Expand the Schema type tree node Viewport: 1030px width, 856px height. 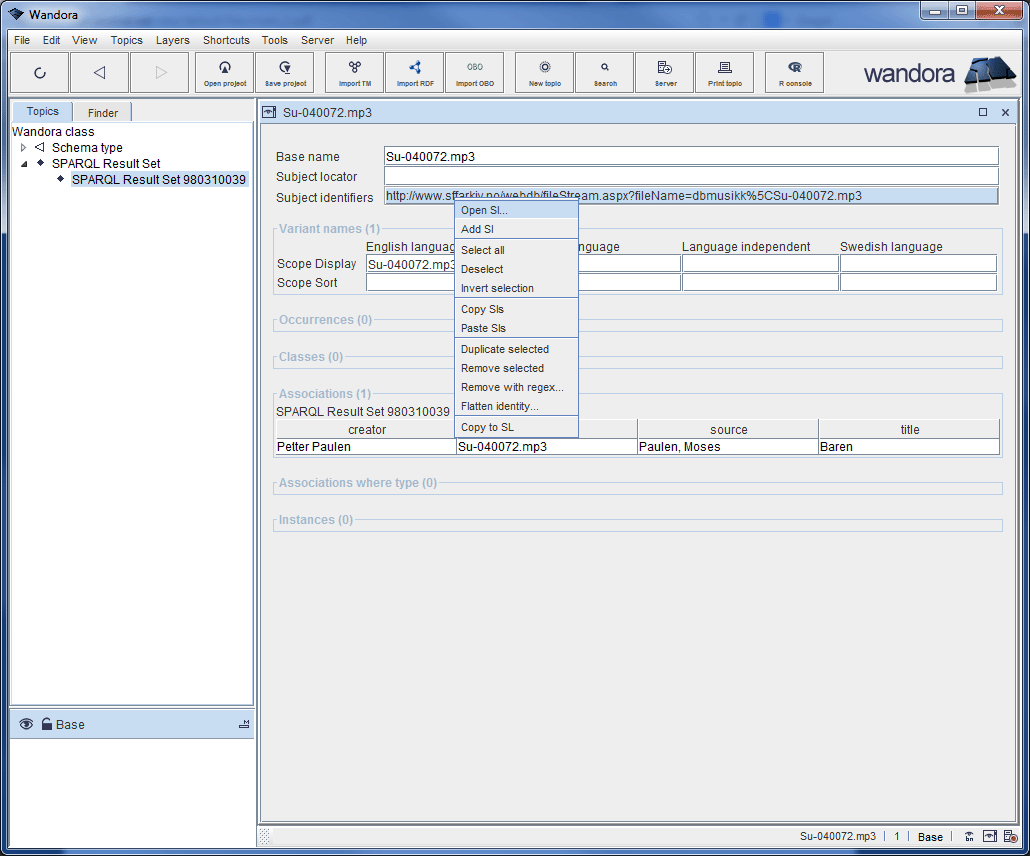click(22, 147)
